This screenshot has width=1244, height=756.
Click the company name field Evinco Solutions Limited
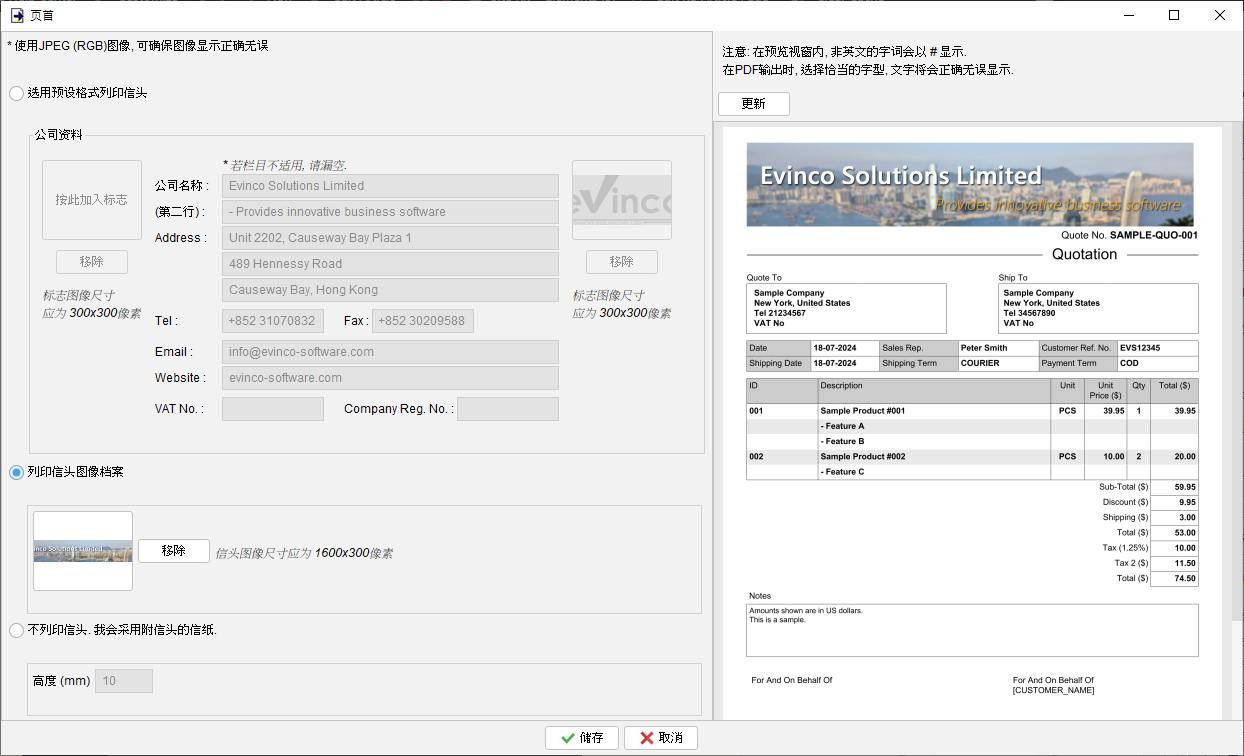click(390, 186)
